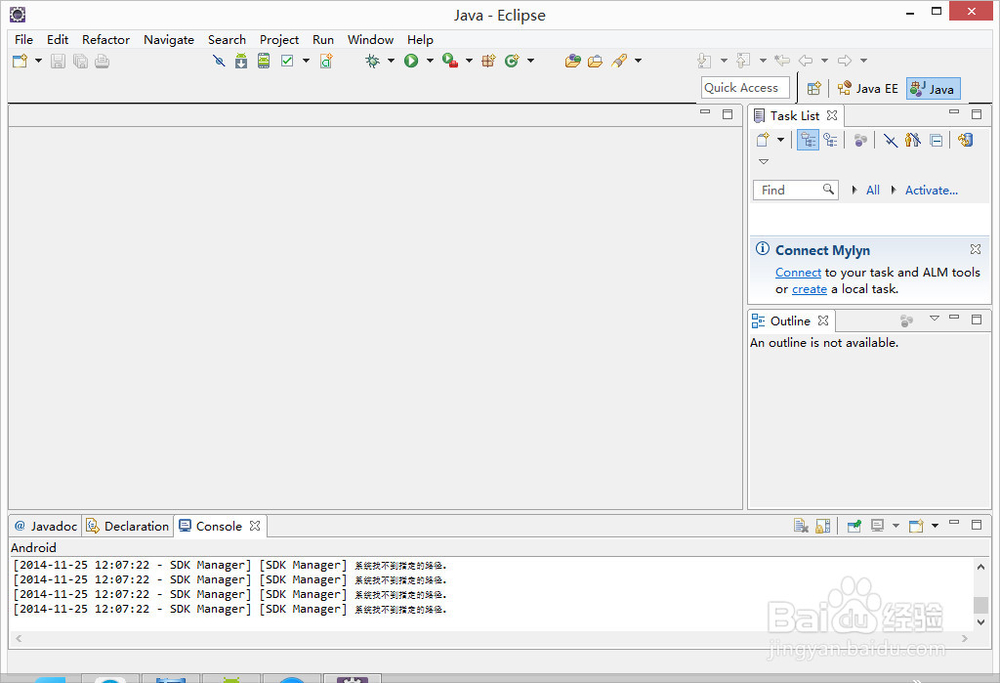
Task: Run Android Lint check icon
Action: point(287,61)
